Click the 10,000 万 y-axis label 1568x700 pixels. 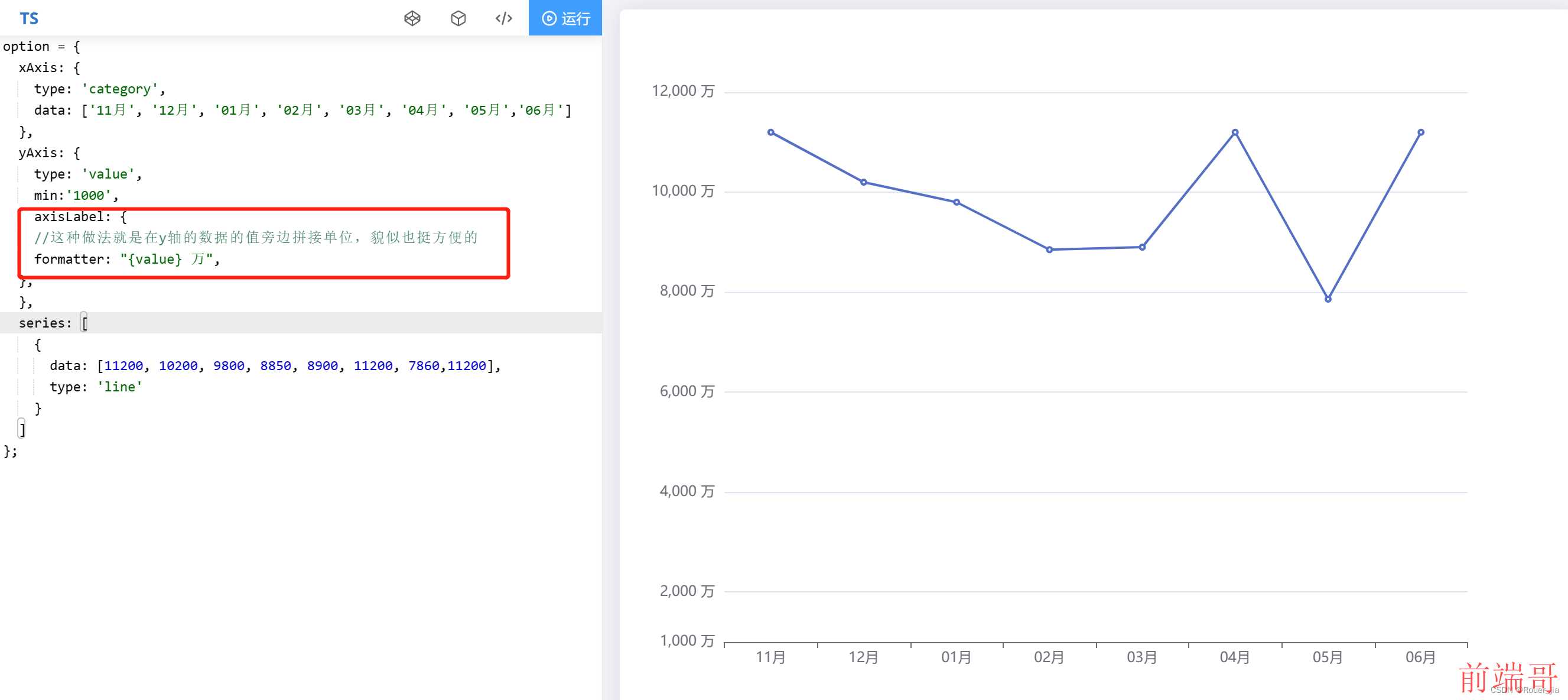pos(683,192)
